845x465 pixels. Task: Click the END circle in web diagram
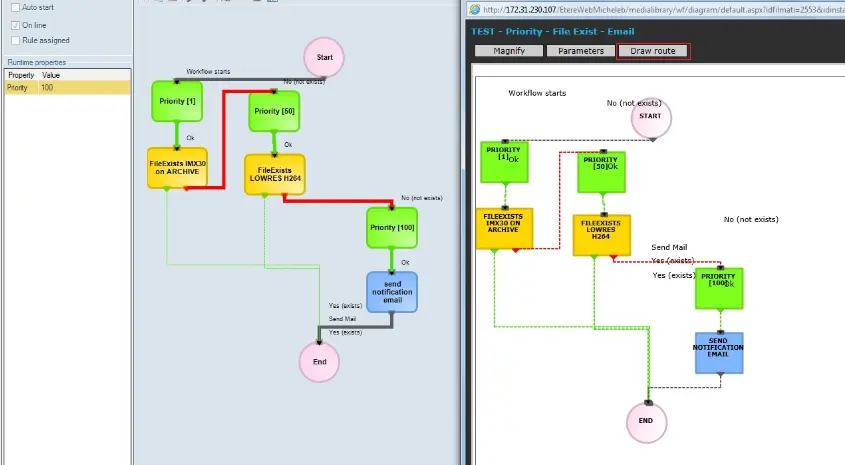(x=645, y=421)
